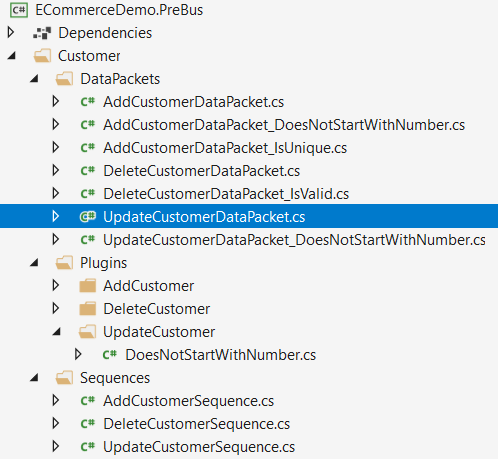Select DeleteCustomerDataPacket_IsValid.cs file
Screen dimensions: 498x459
226,194
